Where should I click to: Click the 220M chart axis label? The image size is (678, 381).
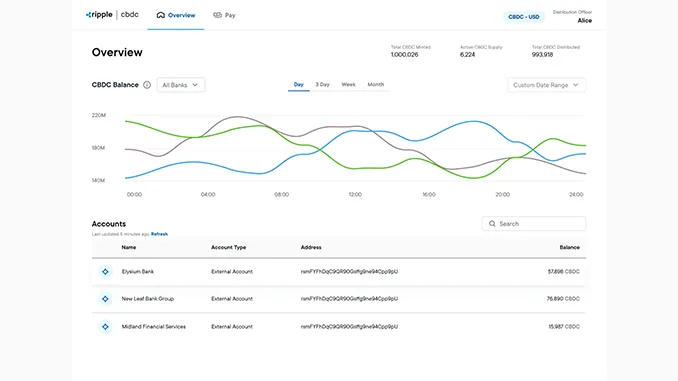pos(99,115)
